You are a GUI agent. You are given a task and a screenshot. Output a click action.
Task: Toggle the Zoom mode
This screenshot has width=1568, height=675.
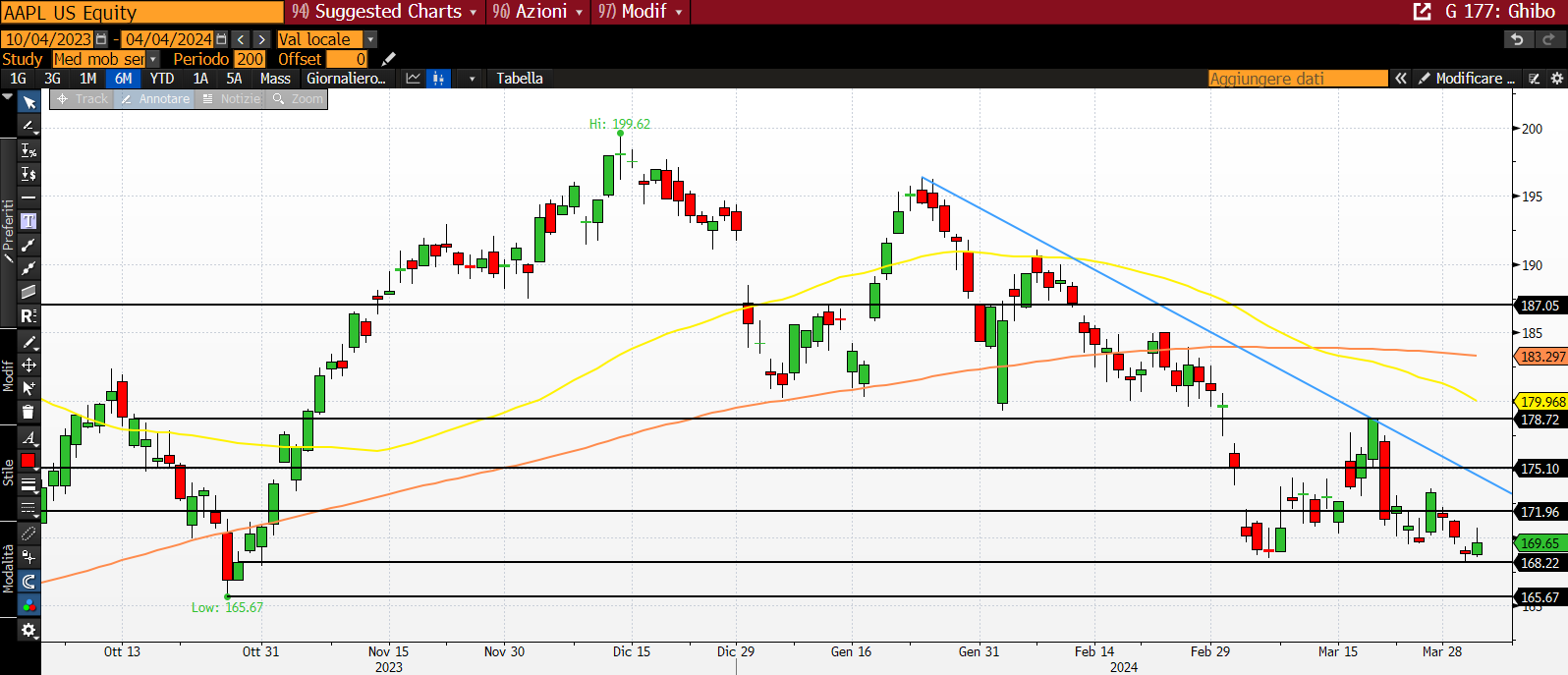(x=298, y=99)
